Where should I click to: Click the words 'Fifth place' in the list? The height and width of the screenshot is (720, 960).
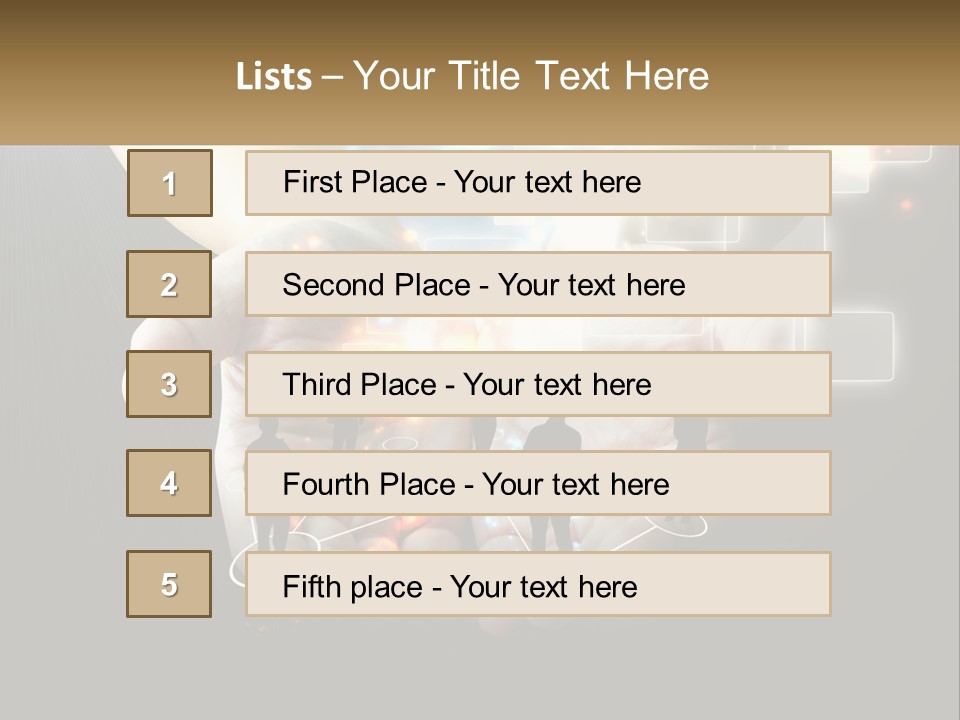point(353,587)
